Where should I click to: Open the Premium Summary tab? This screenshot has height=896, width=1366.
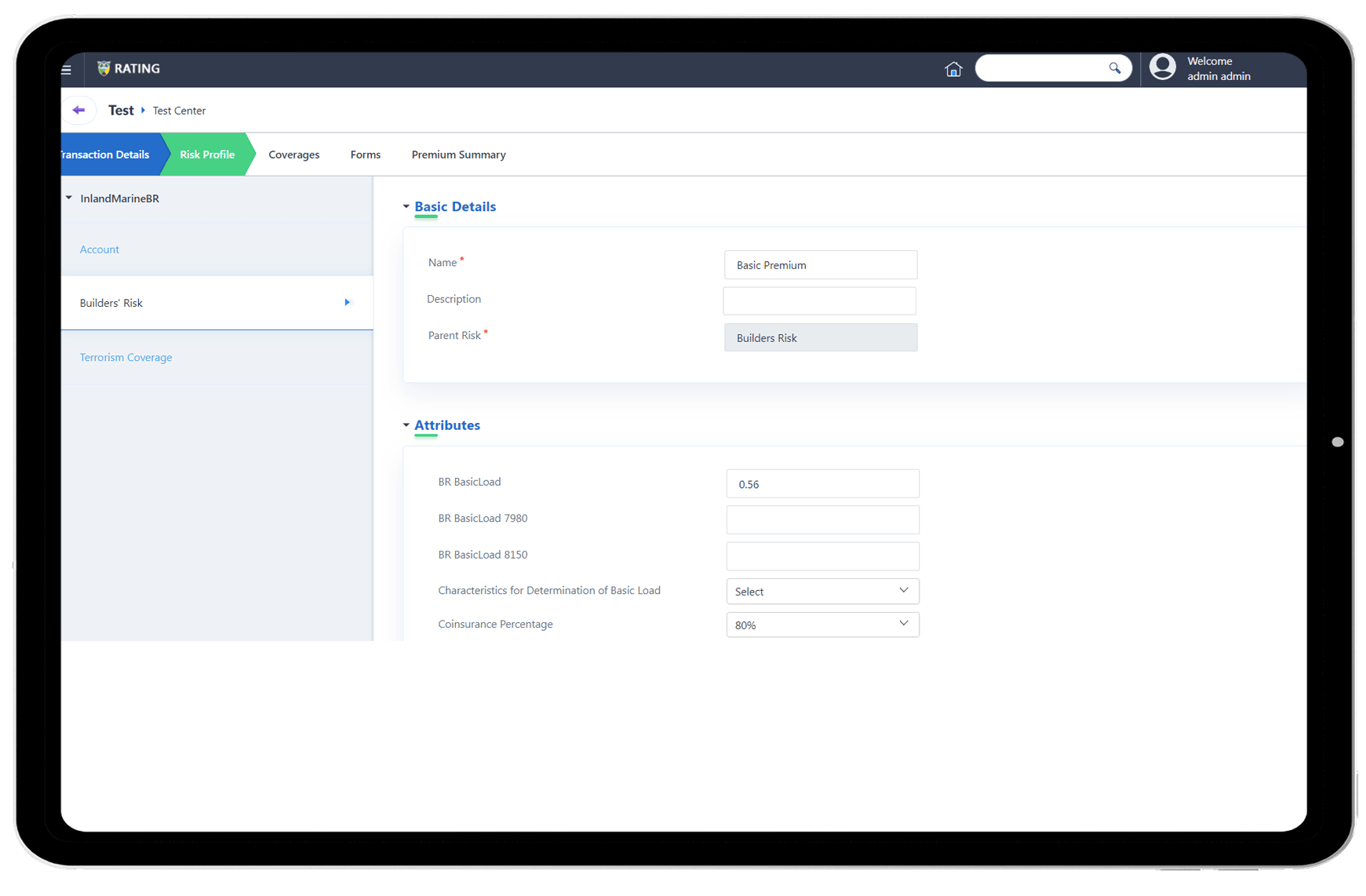click(x=458, y=155)
